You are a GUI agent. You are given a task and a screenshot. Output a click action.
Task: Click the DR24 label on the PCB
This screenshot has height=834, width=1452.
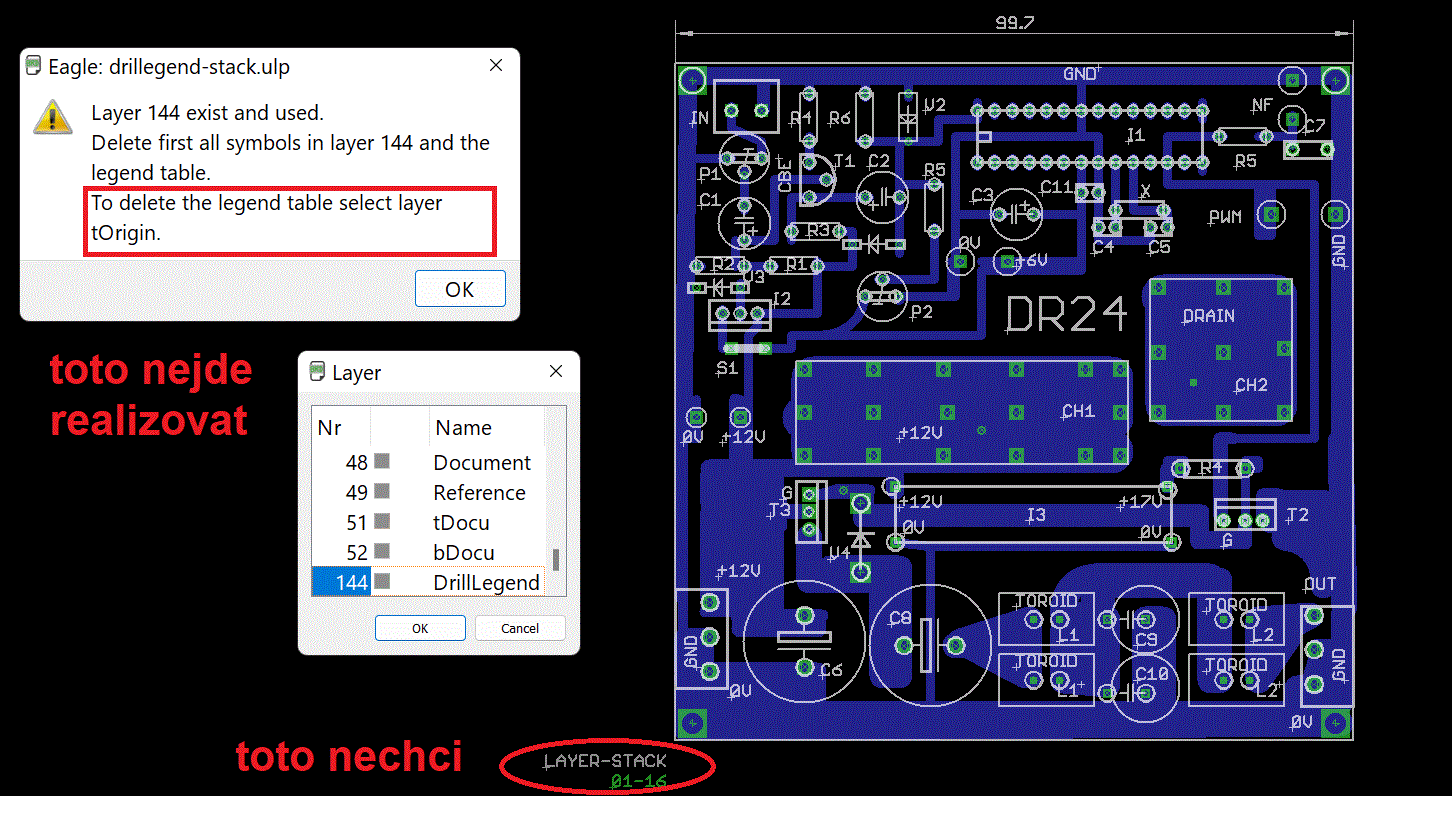point(1066,314)
